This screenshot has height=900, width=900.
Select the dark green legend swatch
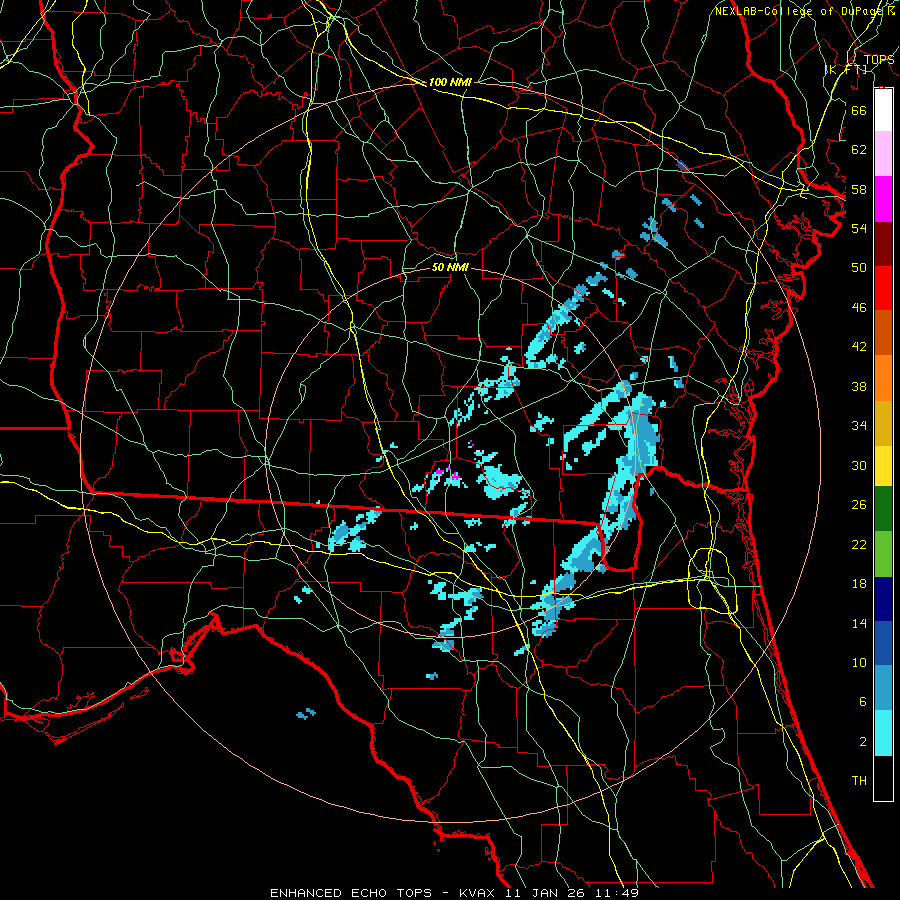883,509
